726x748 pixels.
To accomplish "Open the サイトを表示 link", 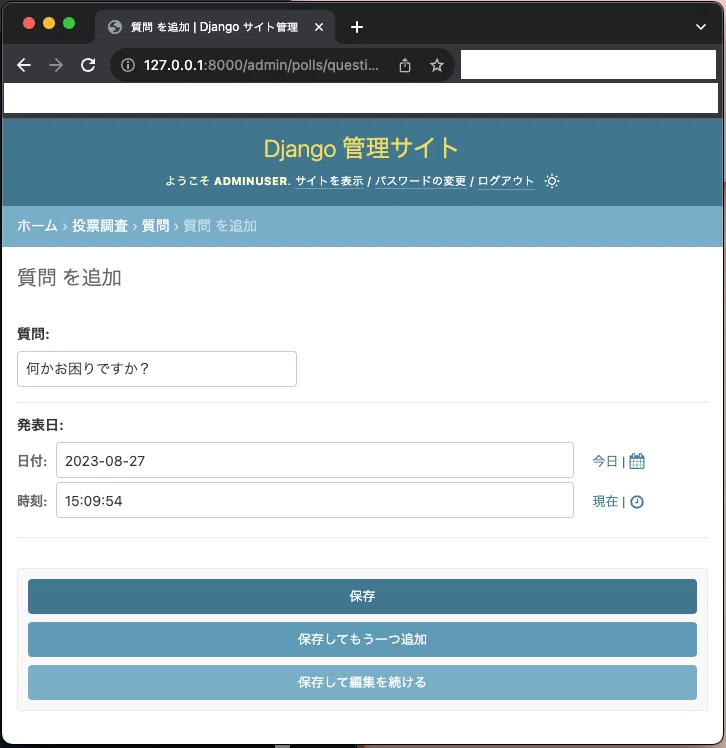I will coord(329,181).
